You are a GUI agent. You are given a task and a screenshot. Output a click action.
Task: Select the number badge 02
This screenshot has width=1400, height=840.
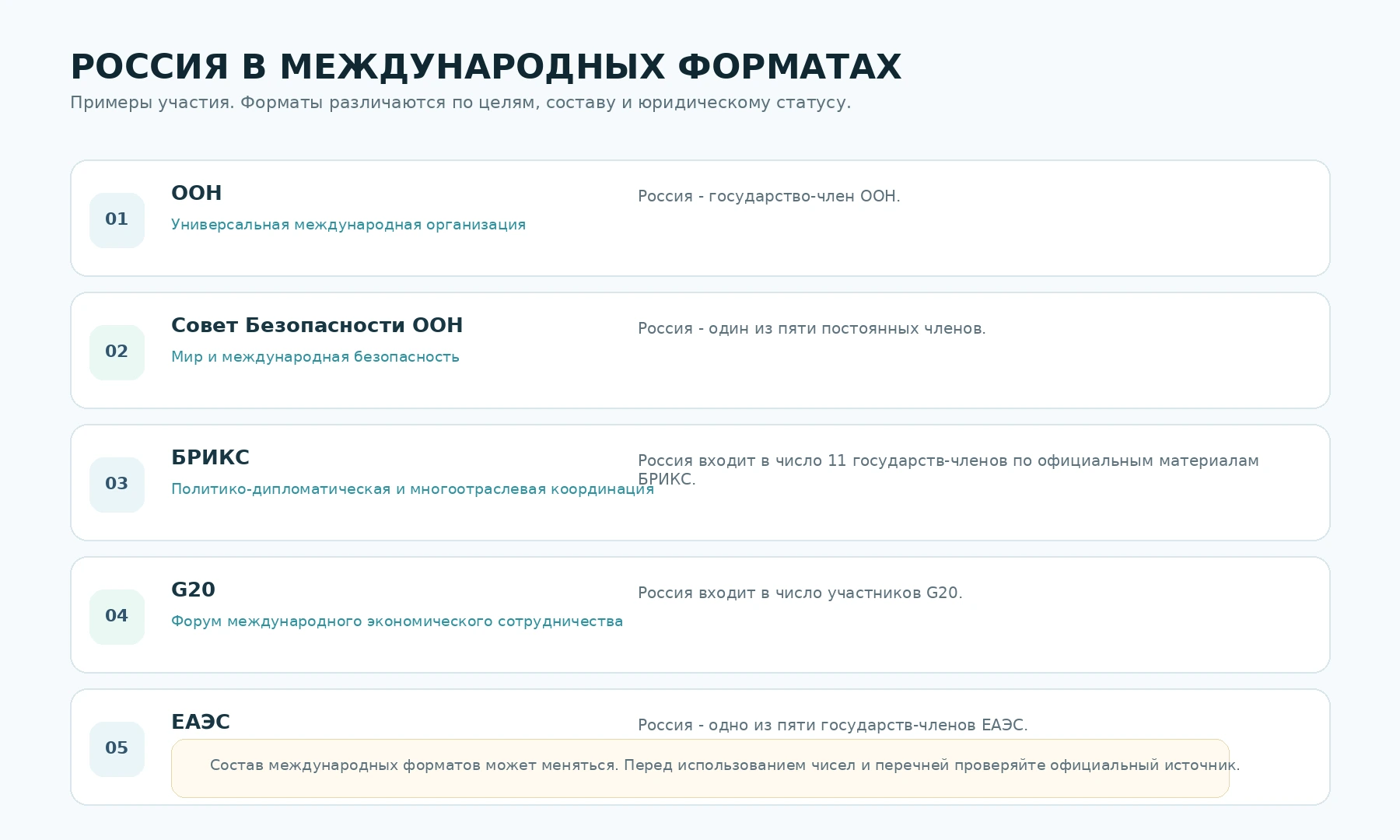pos(117,352)
